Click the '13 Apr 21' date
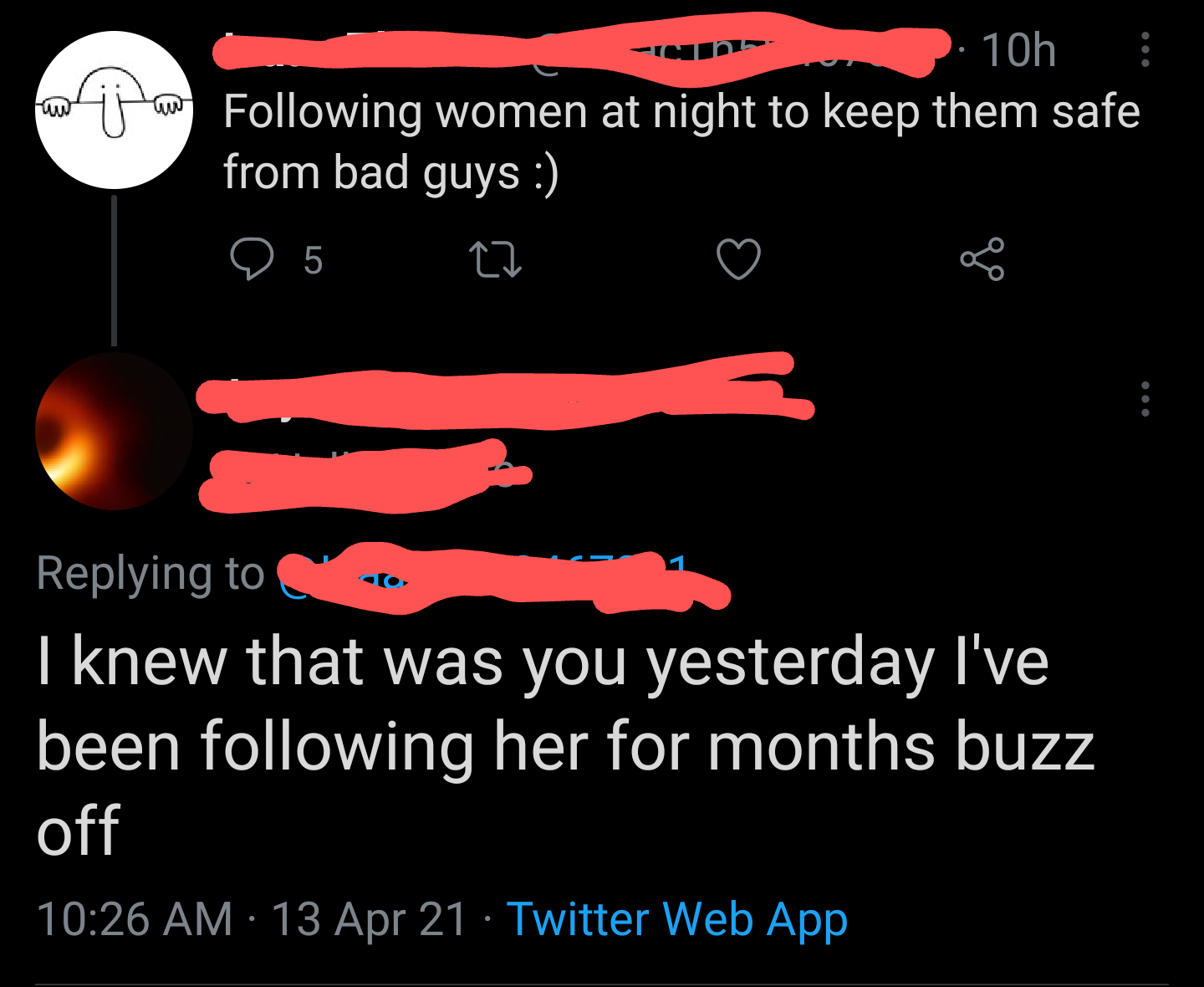 pyautogui.click(x=369, y=919)
